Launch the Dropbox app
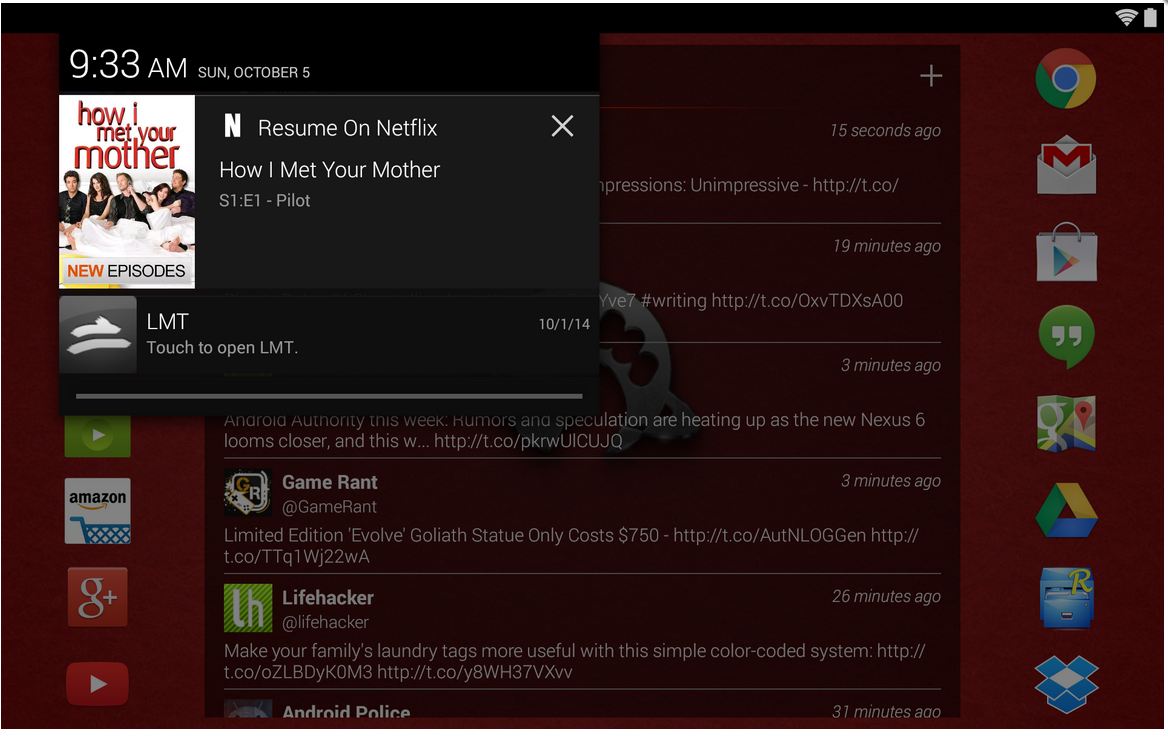This screenshot has width=1168, height=738. [x=1066, y=683]
